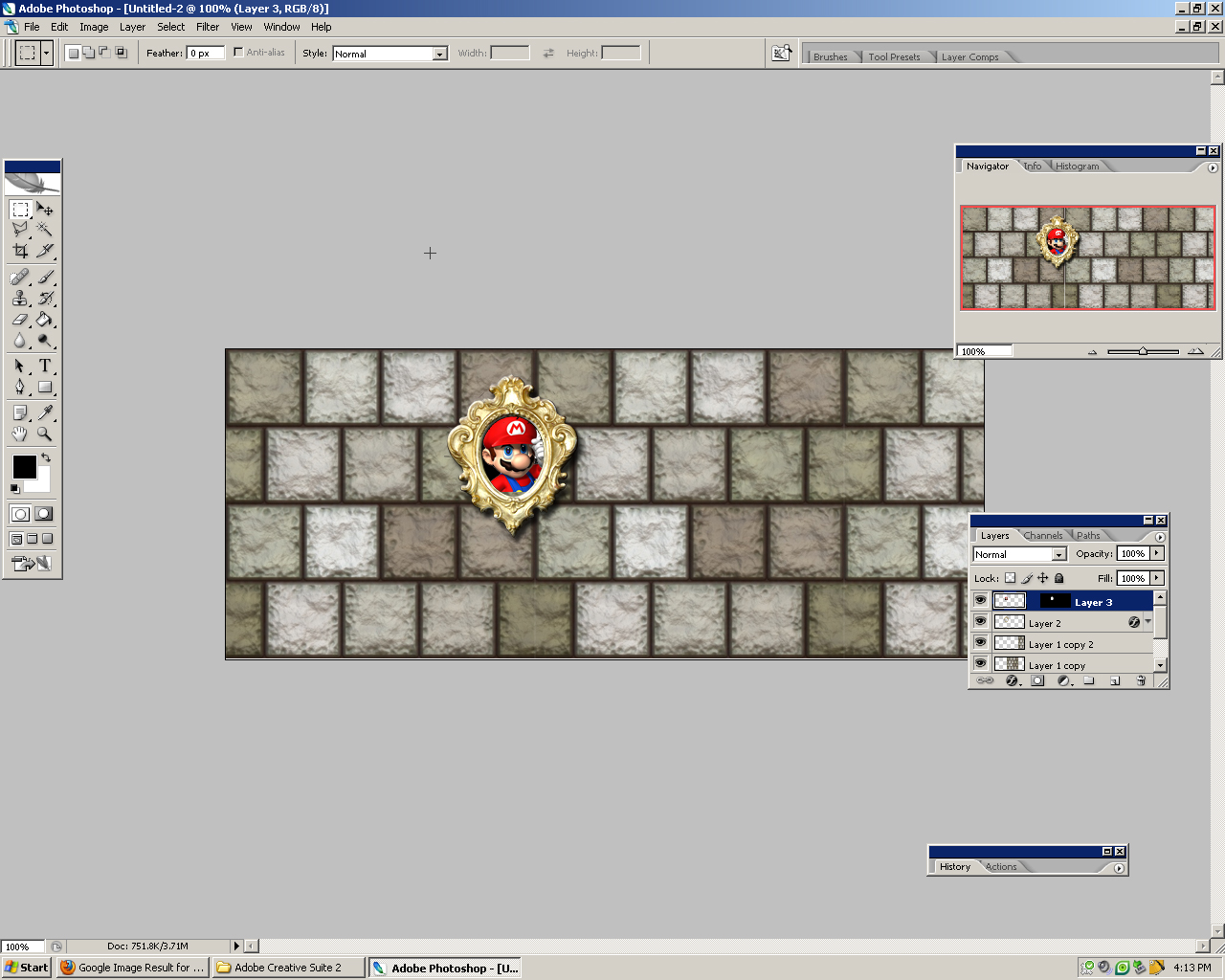Image resolution: width=1225 pixels, height=980 pixels.
Task: Select the Horizontal Type tool
Action: (45, 367)
